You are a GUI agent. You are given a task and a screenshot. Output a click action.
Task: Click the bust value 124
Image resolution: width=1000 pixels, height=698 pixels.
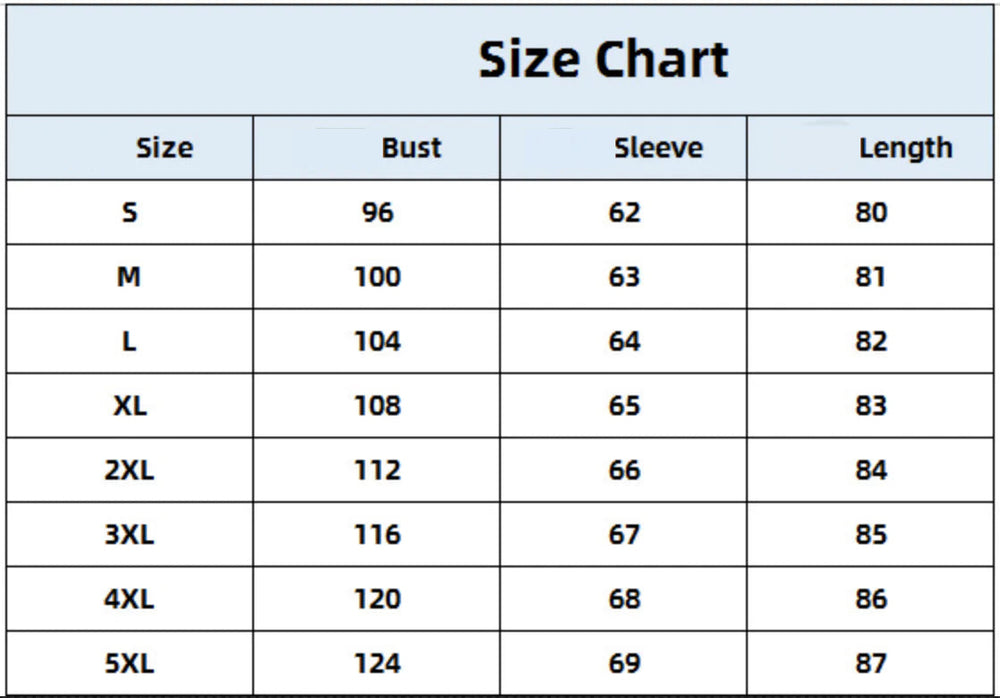(378, 663)
